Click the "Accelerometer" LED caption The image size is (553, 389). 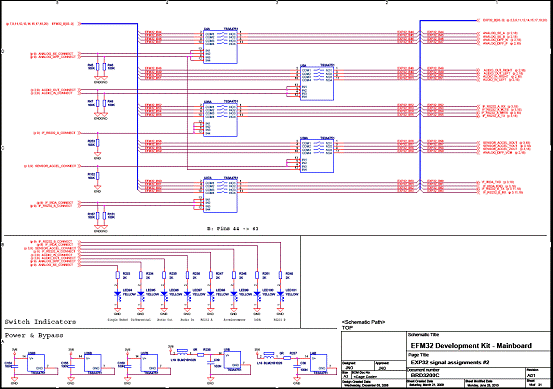(x=234, y=320)
